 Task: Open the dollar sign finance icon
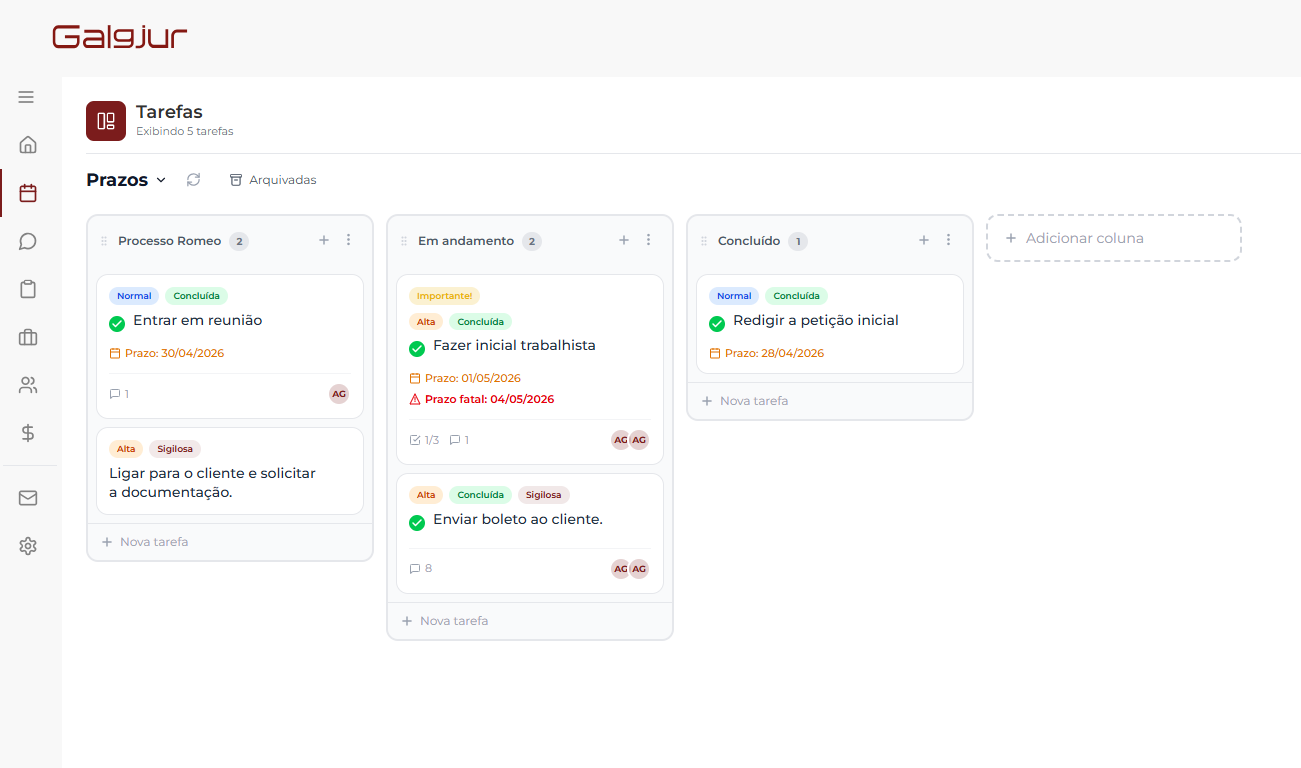pos(28,433)
